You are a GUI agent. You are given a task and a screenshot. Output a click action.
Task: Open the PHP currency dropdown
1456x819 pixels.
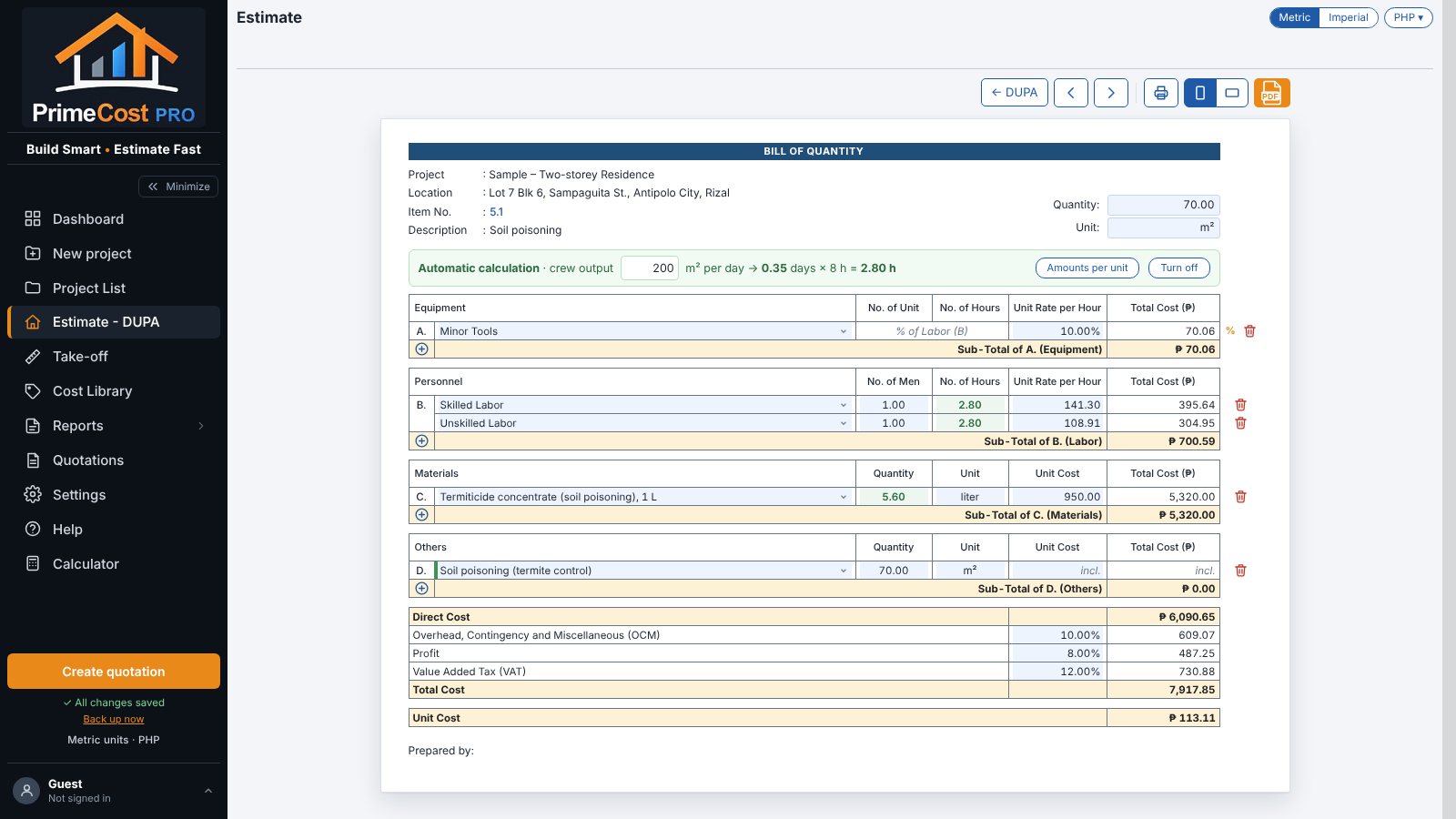[1408, 17]
